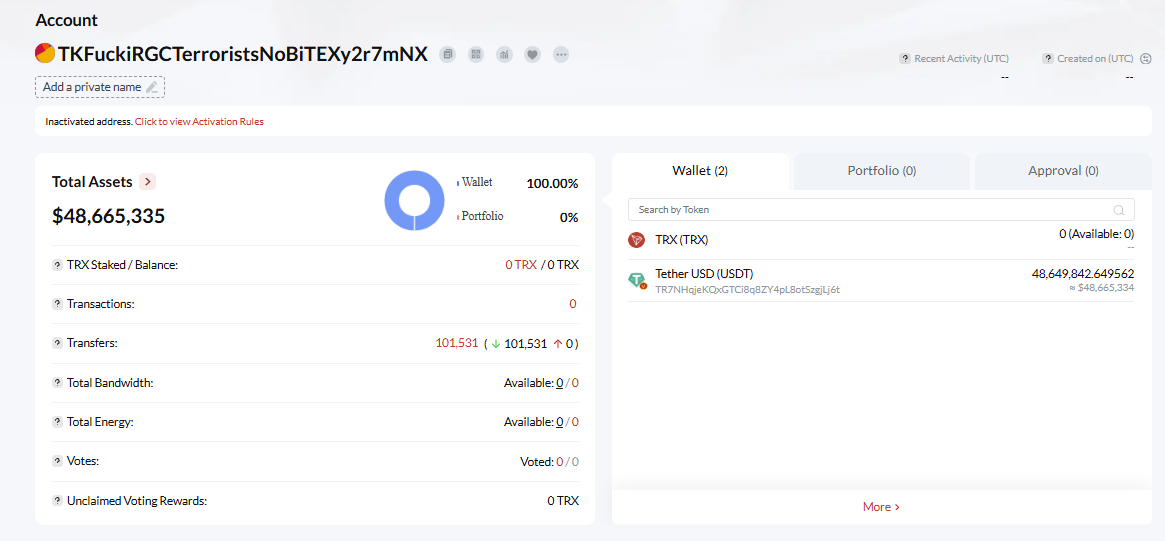This screenshot has height=541, width=1165.
Task: Click the help icon next to Total Energy
Action: [57, 422]
